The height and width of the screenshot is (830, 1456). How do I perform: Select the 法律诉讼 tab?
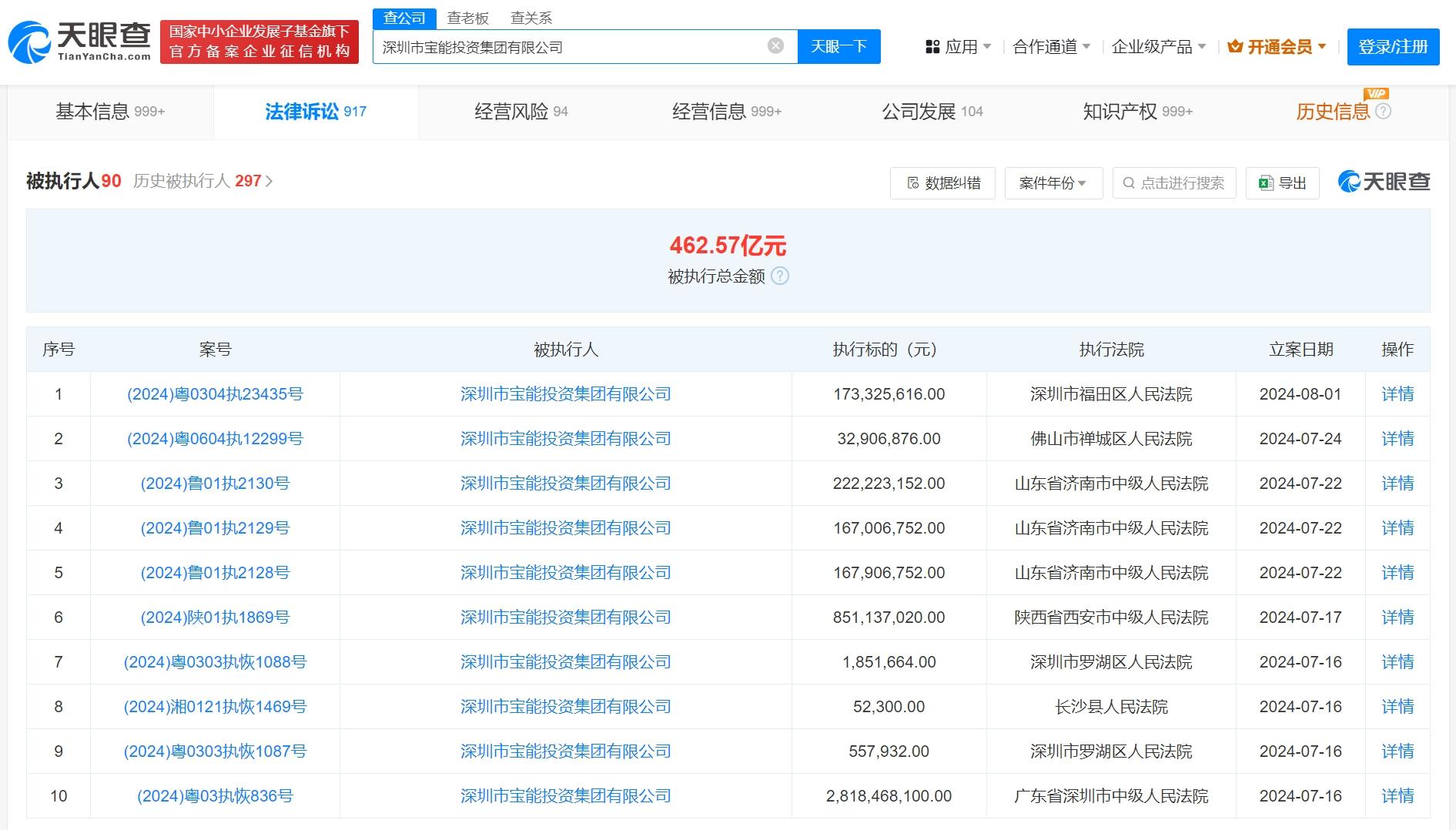click(316, 112)
